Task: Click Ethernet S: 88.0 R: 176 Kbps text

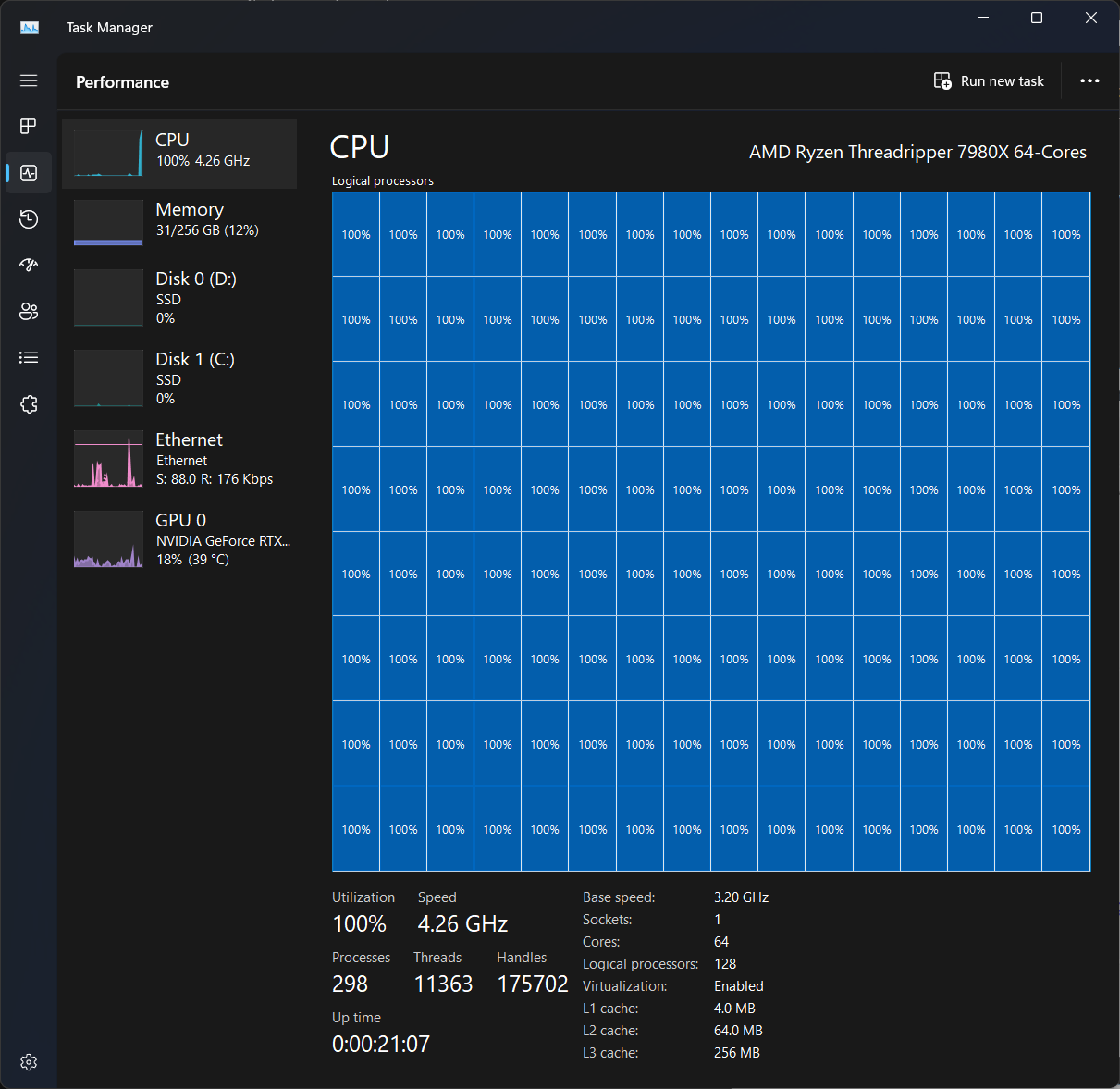Action: click(215, 479)
